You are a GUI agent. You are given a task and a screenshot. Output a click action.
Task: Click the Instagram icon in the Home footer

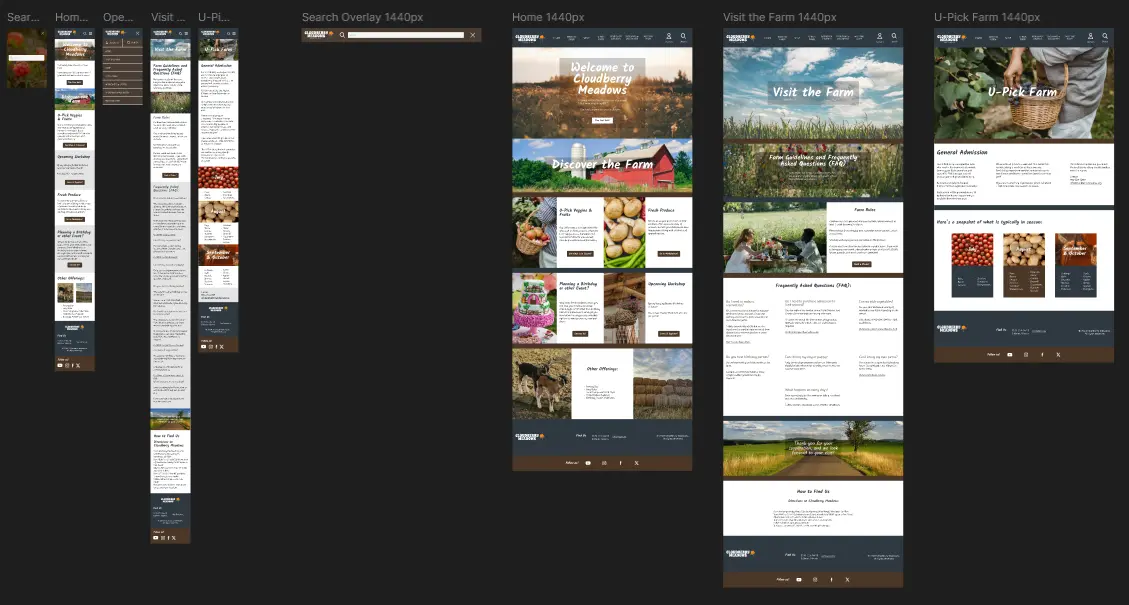tap(604, 462)
